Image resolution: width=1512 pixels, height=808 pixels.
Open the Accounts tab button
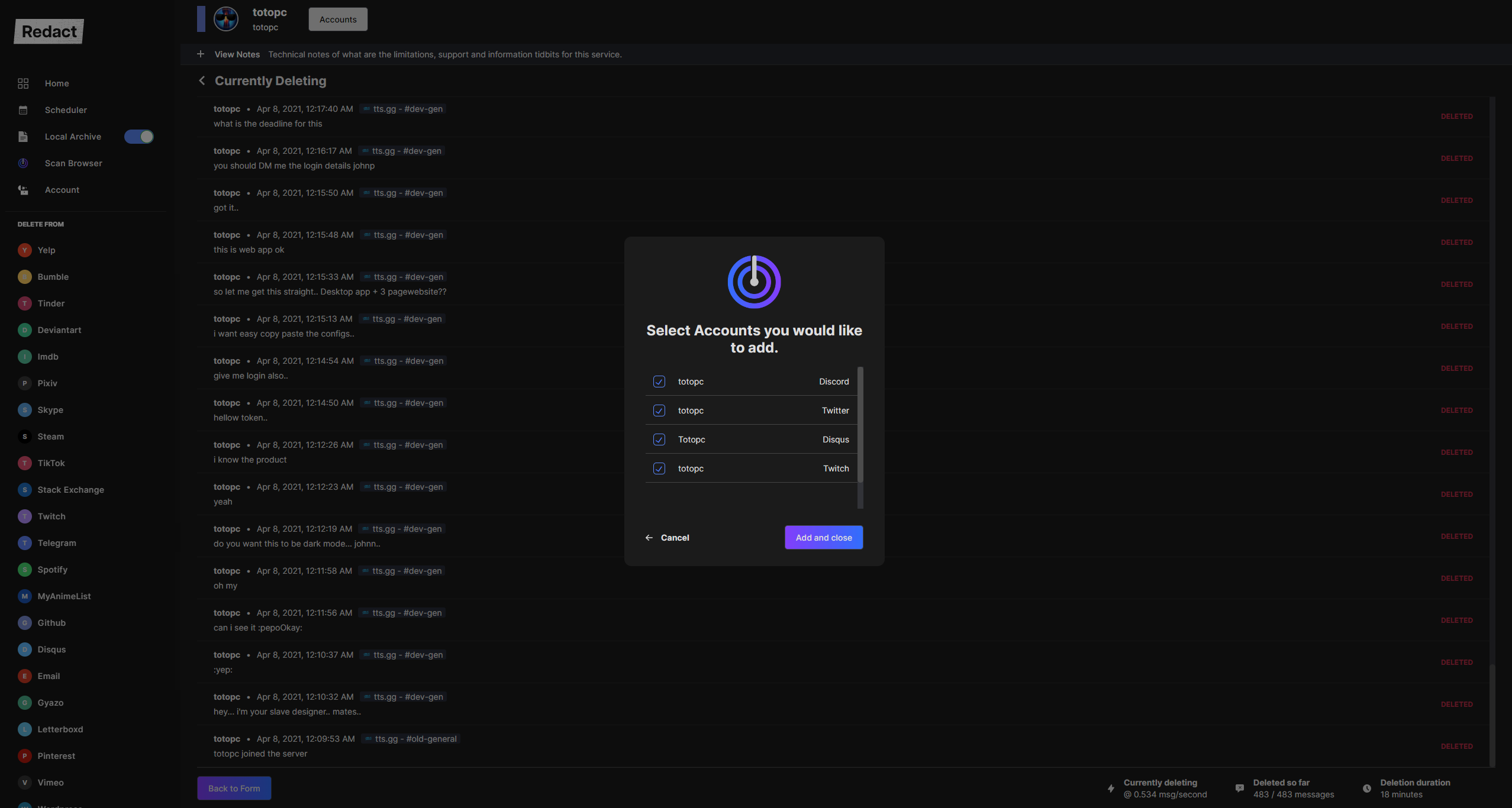click(338, 20)
